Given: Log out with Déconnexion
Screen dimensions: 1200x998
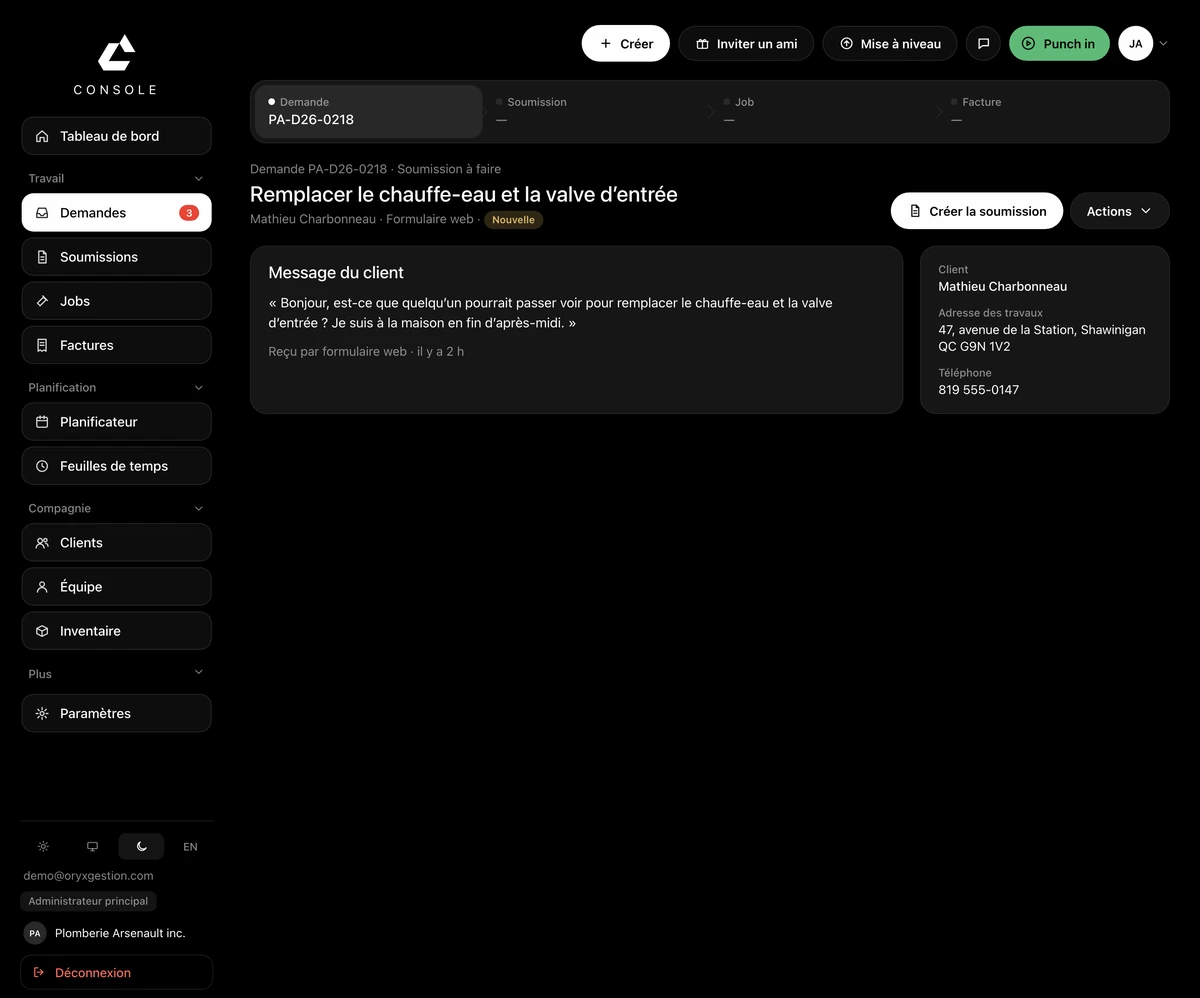Looking at the screenshot, I should [116, 972].
